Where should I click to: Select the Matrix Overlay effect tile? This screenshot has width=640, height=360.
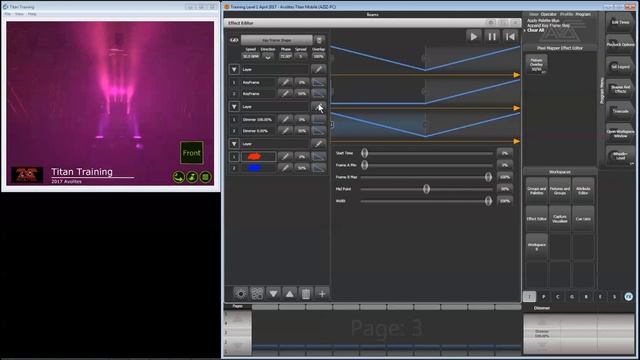tap(536, 64)
